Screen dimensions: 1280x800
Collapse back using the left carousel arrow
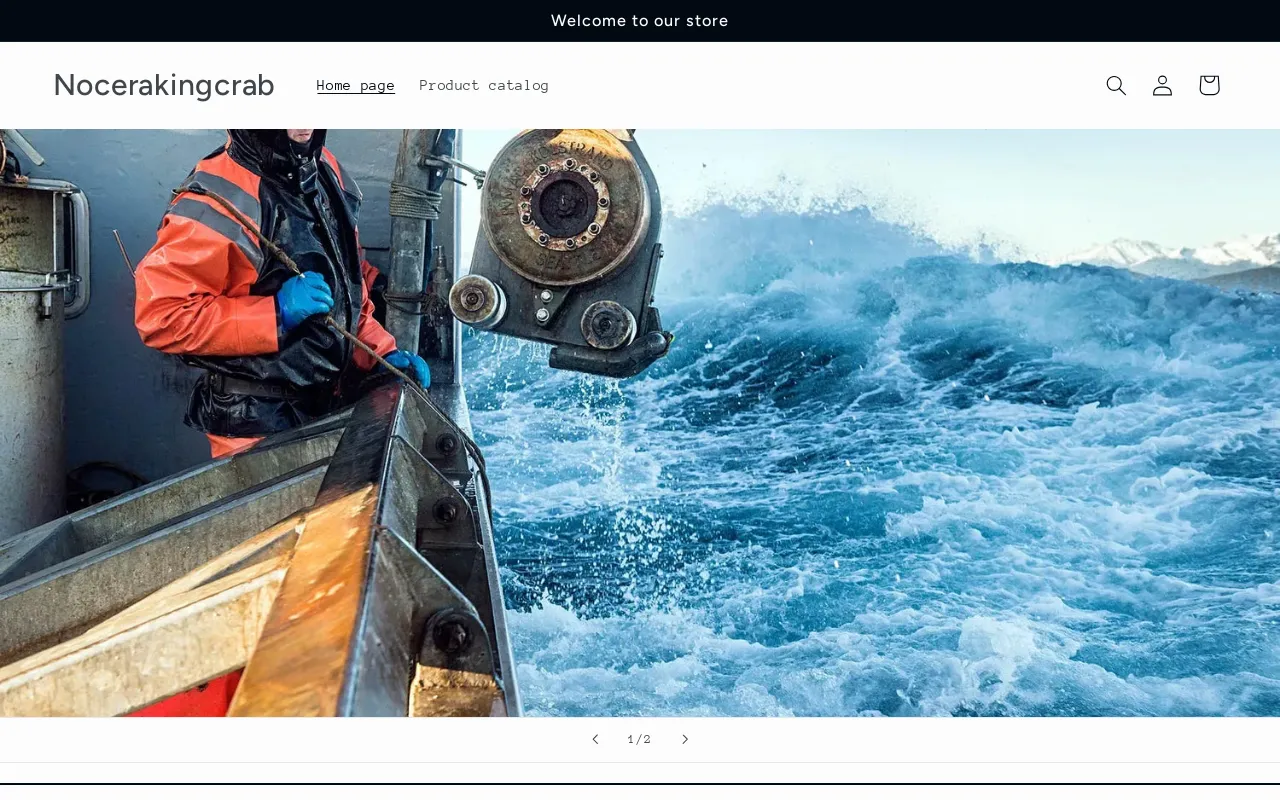595,739
